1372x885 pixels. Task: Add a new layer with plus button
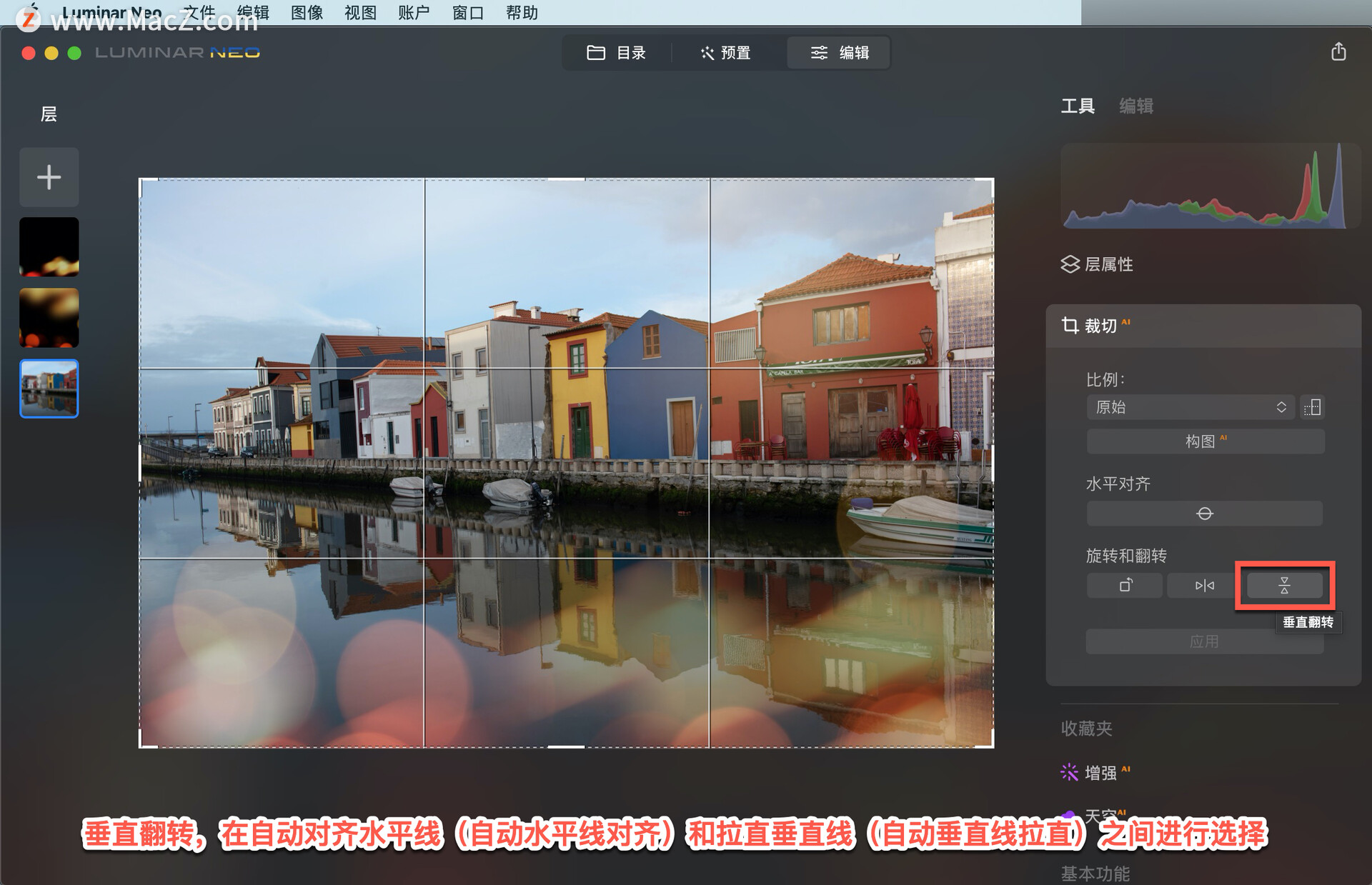click(49, 177)
